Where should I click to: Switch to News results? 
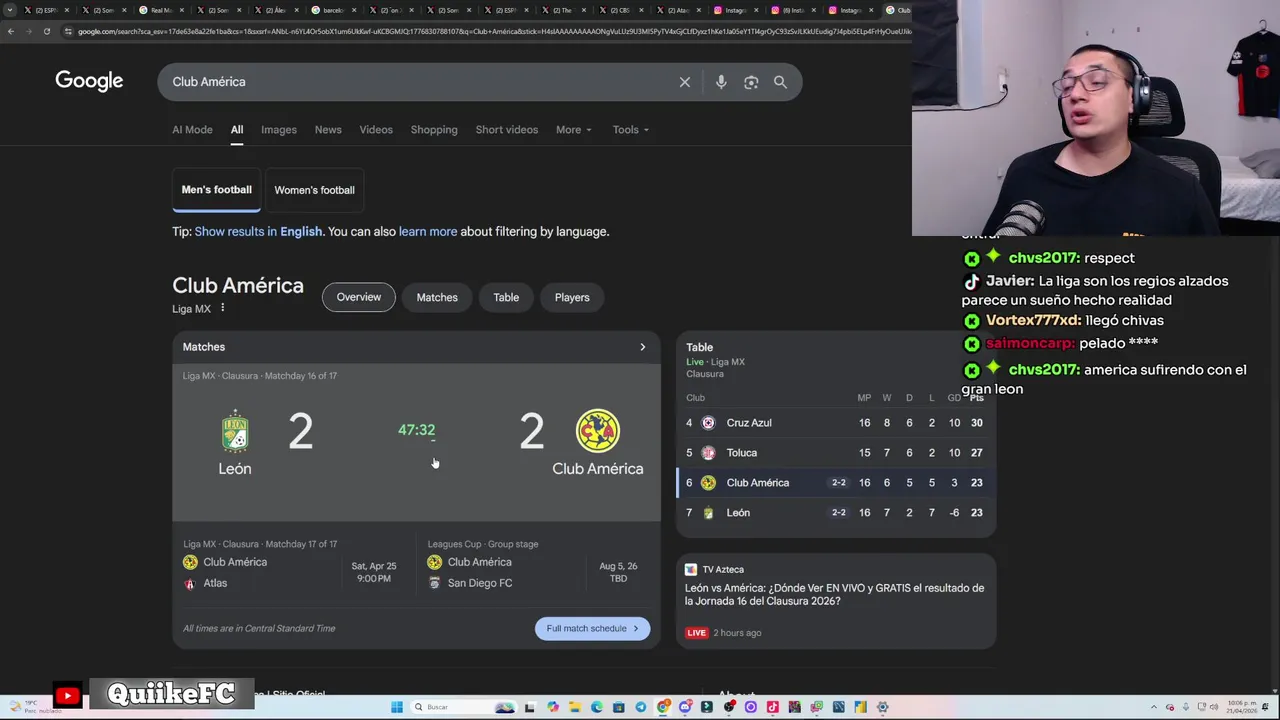click(x=328, y=129)
